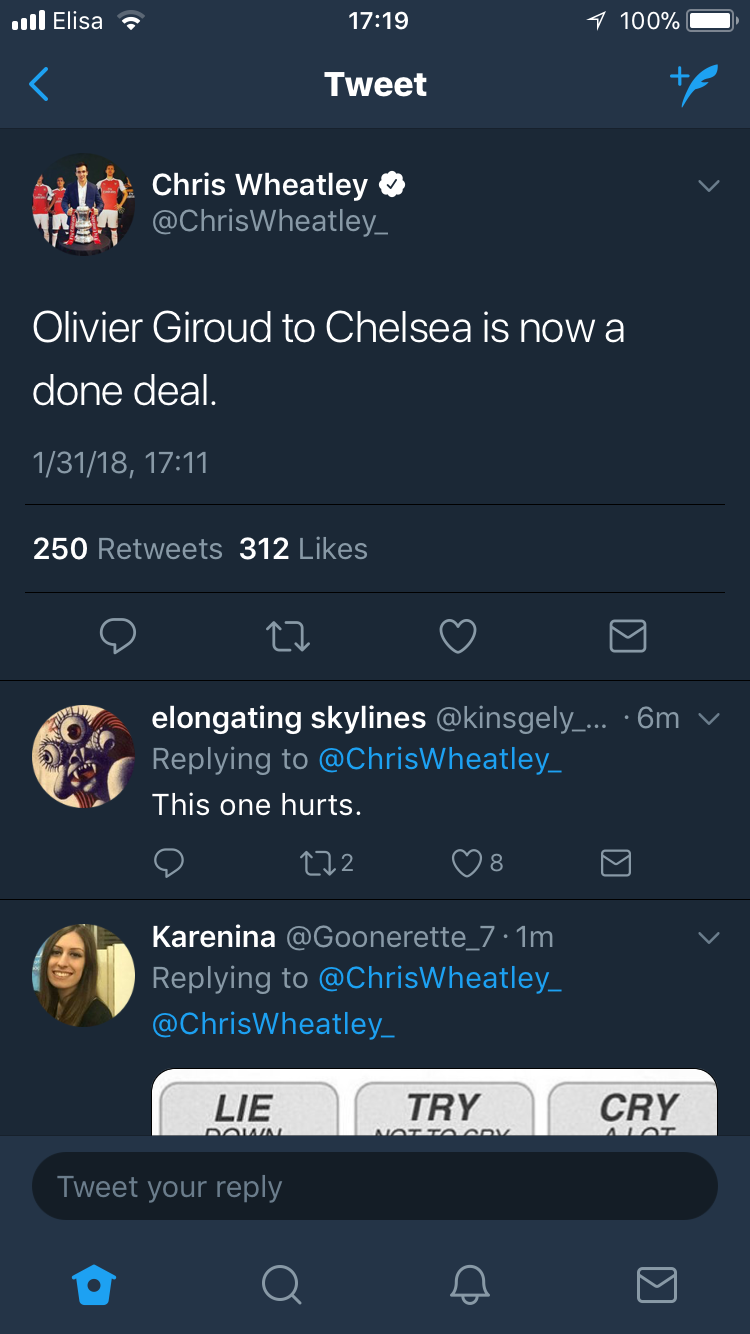Open the Messages tab in bottom bar
The width and height of the screenshot is (750, 1334).
(656, 1284)
